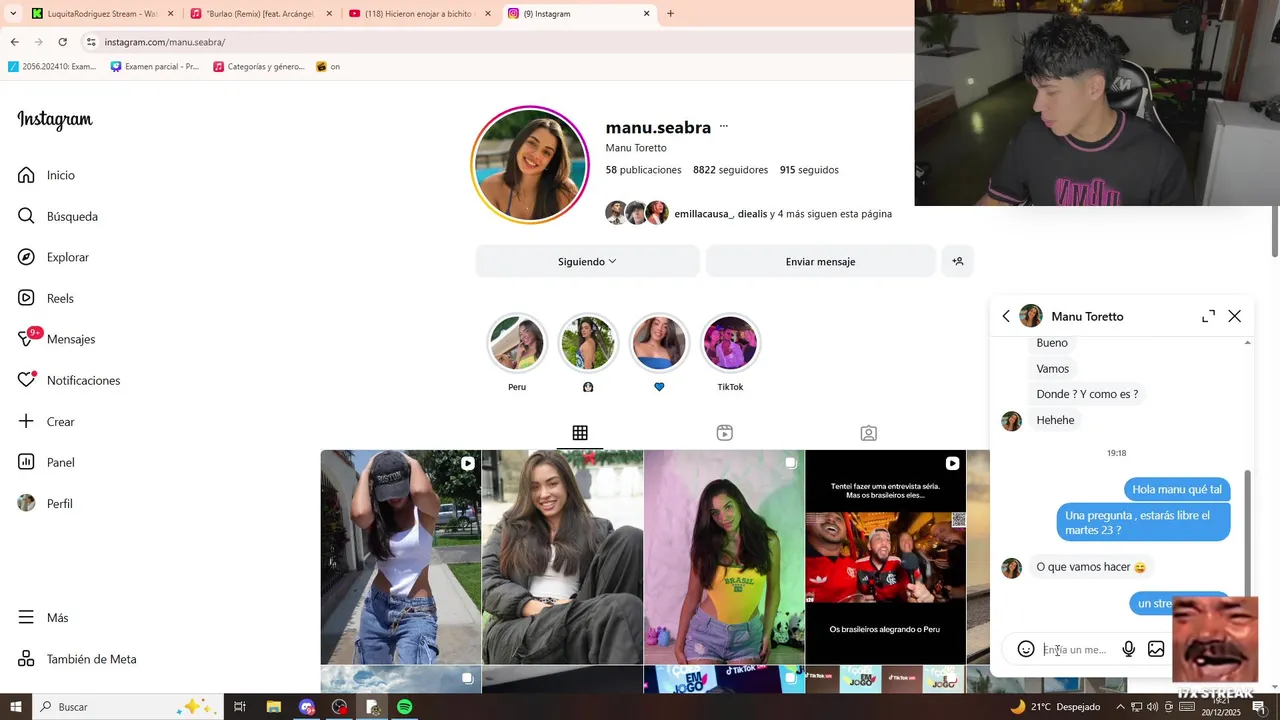This screenshot has width=1280, height=720.
Task: Open Task View on the taskbar
Action: point(240,707)
